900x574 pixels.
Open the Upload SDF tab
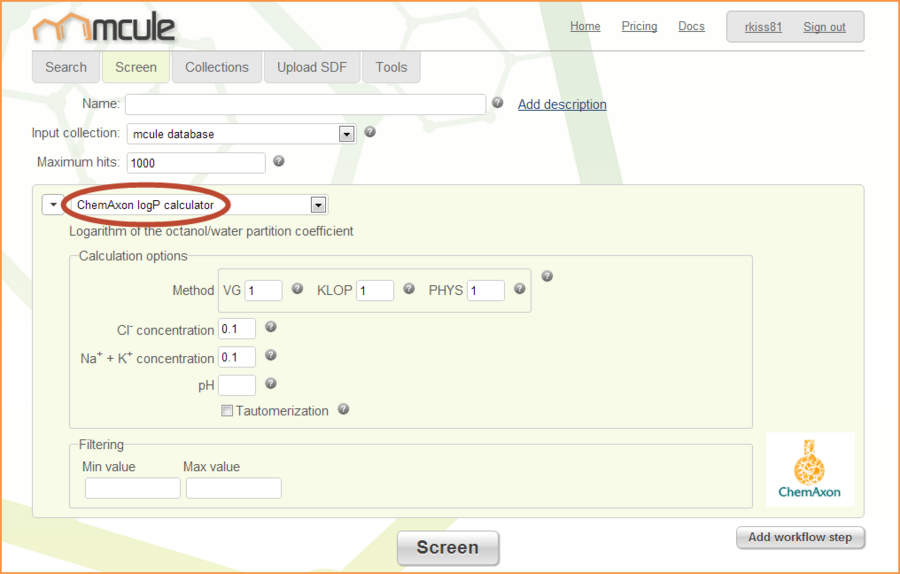pos(311,67)
